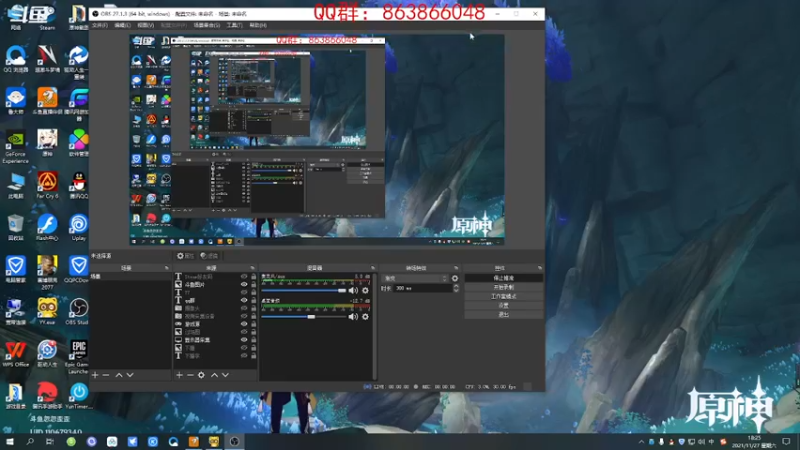Launch the 原神 desktop shortcut
Screen dimensions: 800x450
pyautogui.click(x=47, y=143)
